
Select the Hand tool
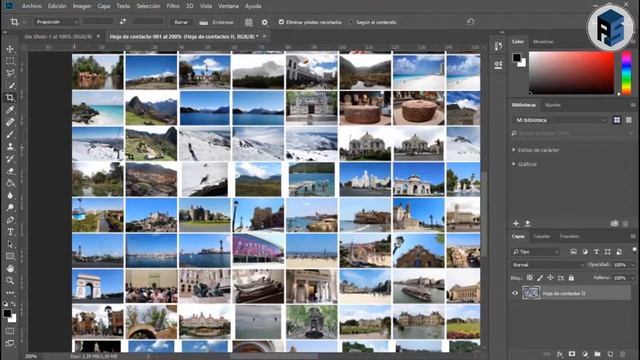(10, 268)
